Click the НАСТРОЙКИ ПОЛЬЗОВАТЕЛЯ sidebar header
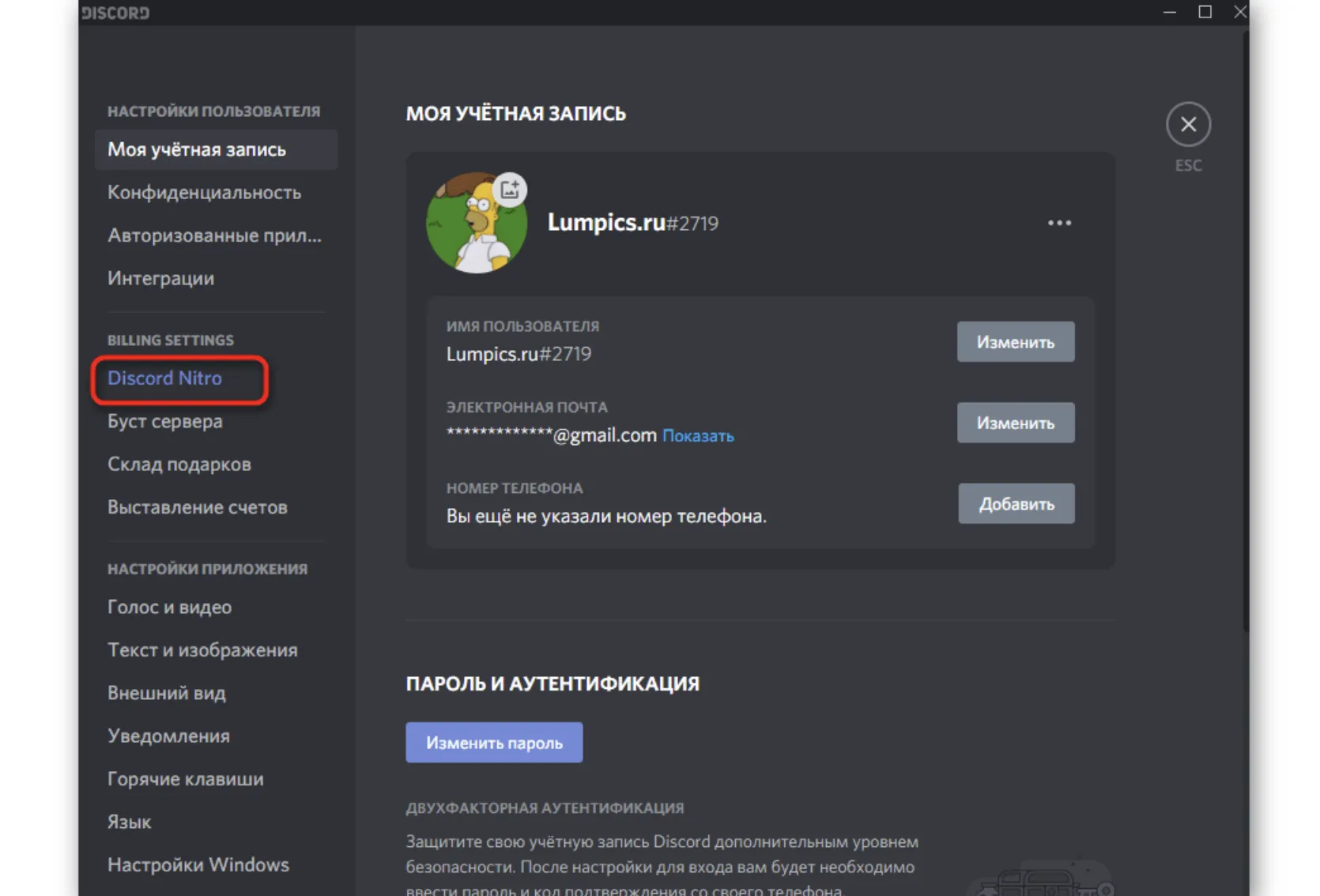The width and height of the screenshot is (1320, 896). 213,111
